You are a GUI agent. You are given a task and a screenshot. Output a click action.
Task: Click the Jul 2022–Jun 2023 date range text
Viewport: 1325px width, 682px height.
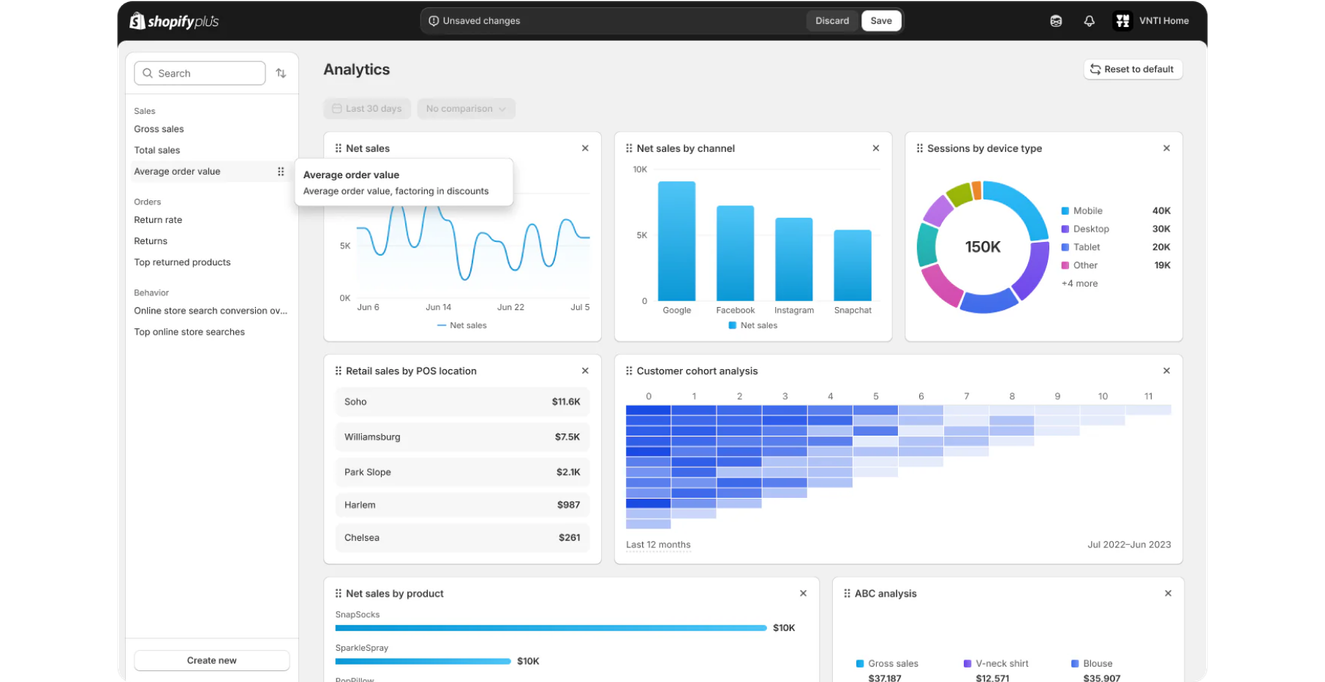pyautogui.click(x=1129, y=545)
